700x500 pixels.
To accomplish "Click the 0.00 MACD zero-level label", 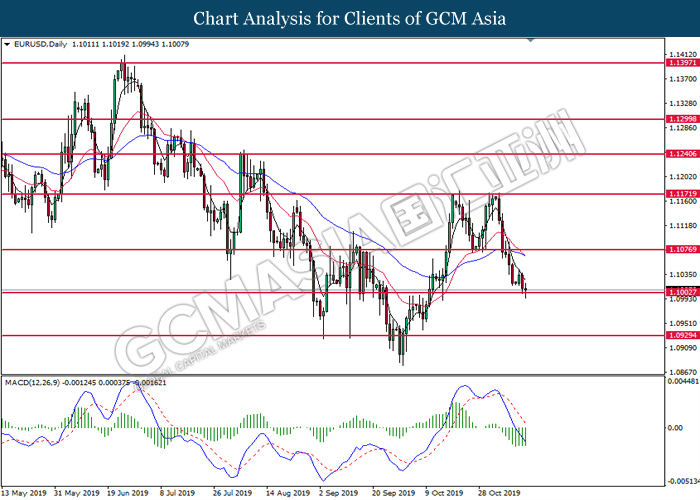I will pos(675,428).
